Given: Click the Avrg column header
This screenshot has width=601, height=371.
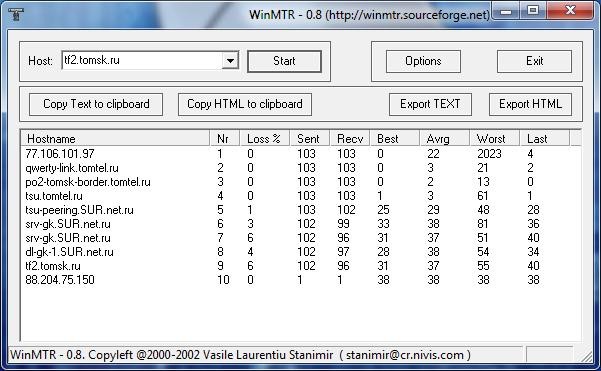Looking at the screenshot, I should tap(445, 138).
